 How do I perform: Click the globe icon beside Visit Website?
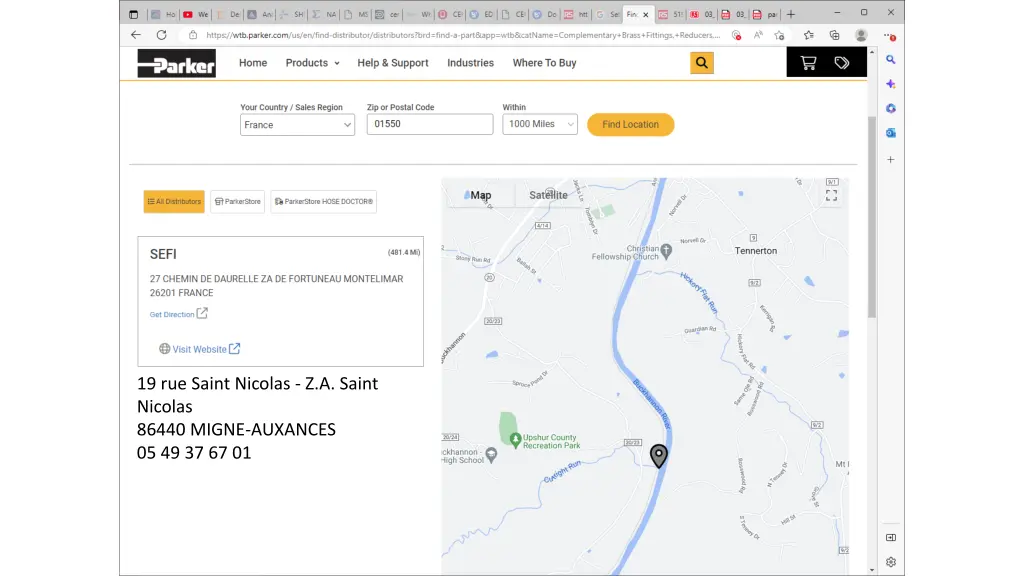click(165, 349)
